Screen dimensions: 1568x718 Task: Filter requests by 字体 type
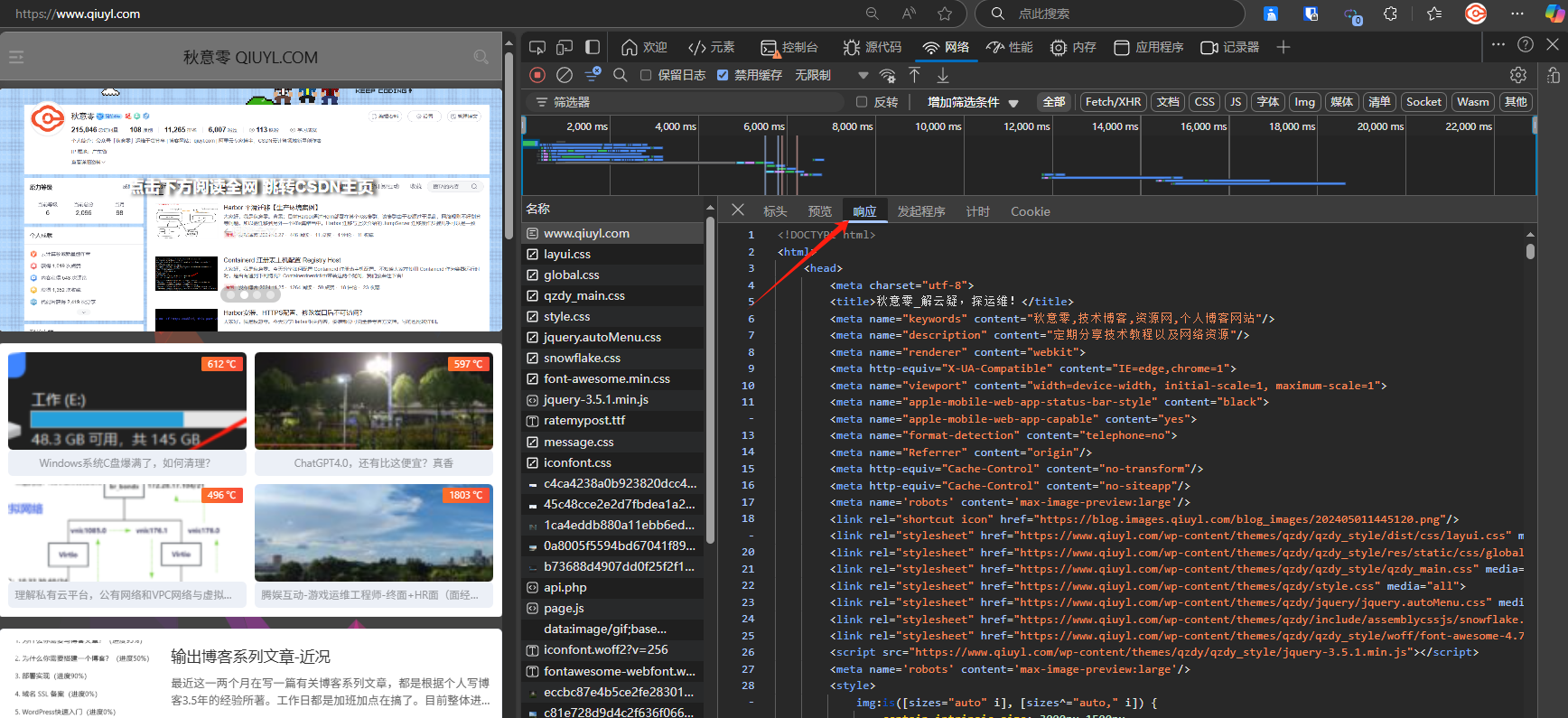[x=1268, y=102]
